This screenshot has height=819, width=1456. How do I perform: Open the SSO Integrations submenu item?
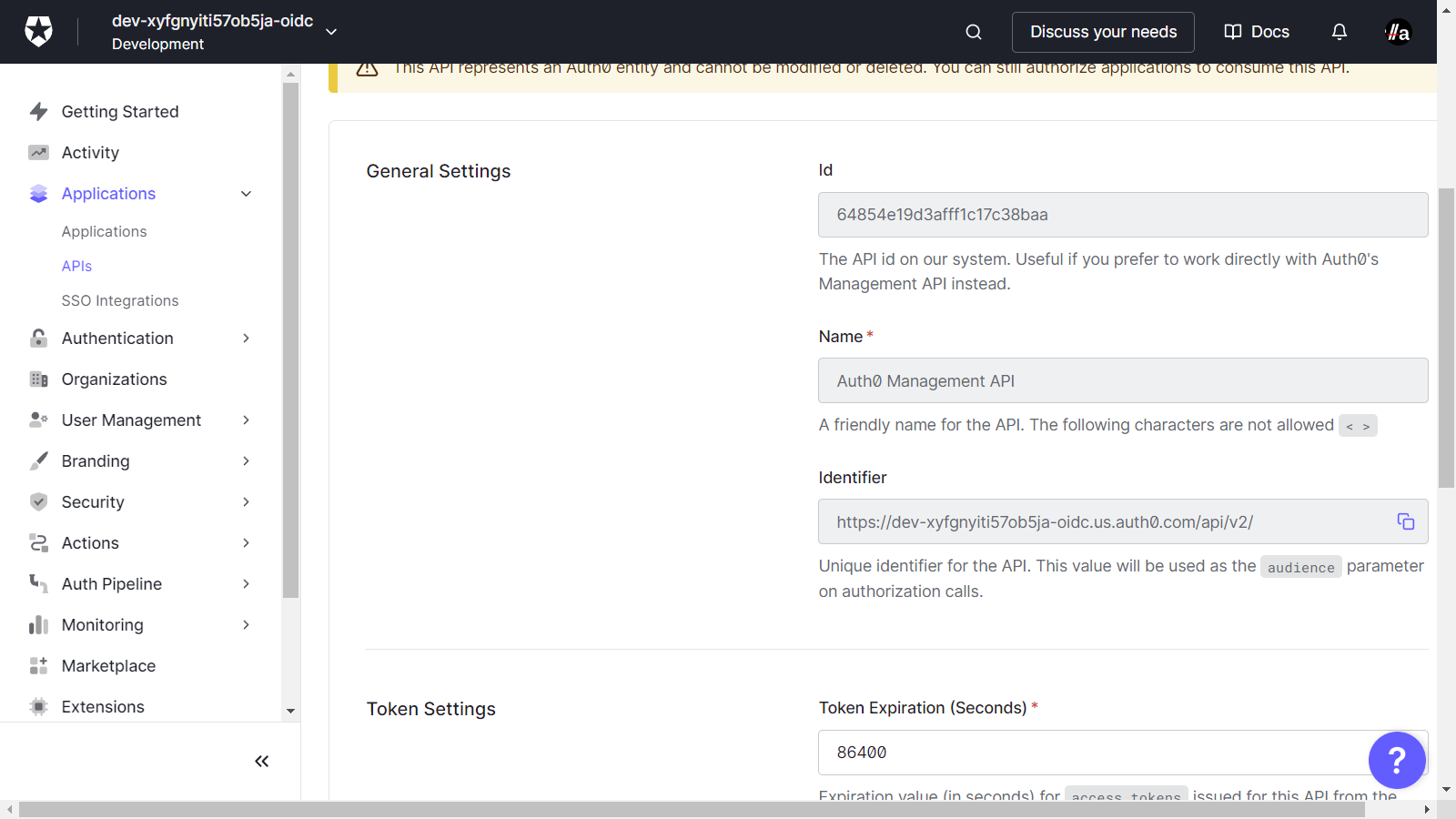point(120,301)
